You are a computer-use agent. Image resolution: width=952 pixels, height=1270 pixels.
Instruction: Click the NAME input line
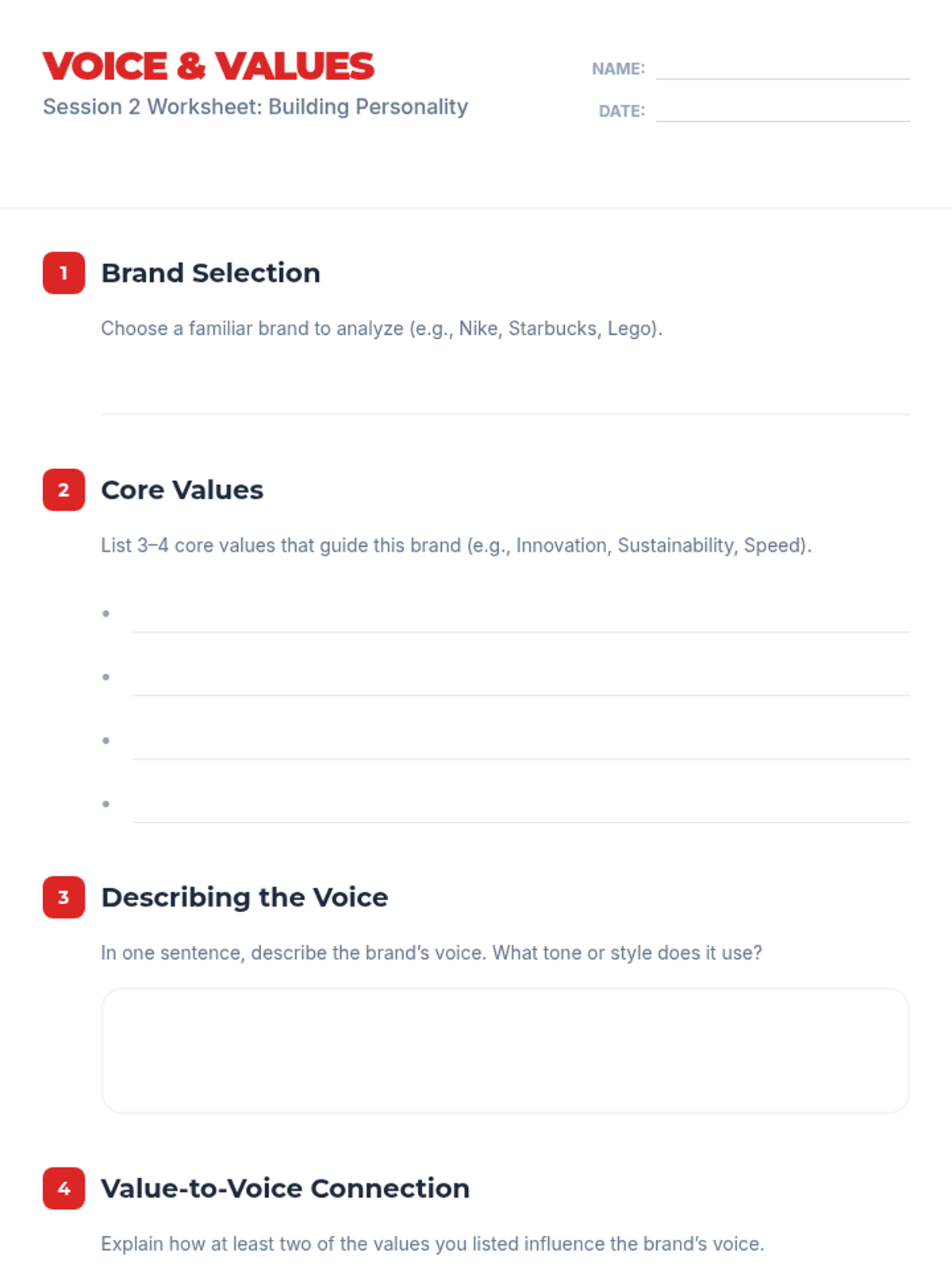(x=783, y=68)
